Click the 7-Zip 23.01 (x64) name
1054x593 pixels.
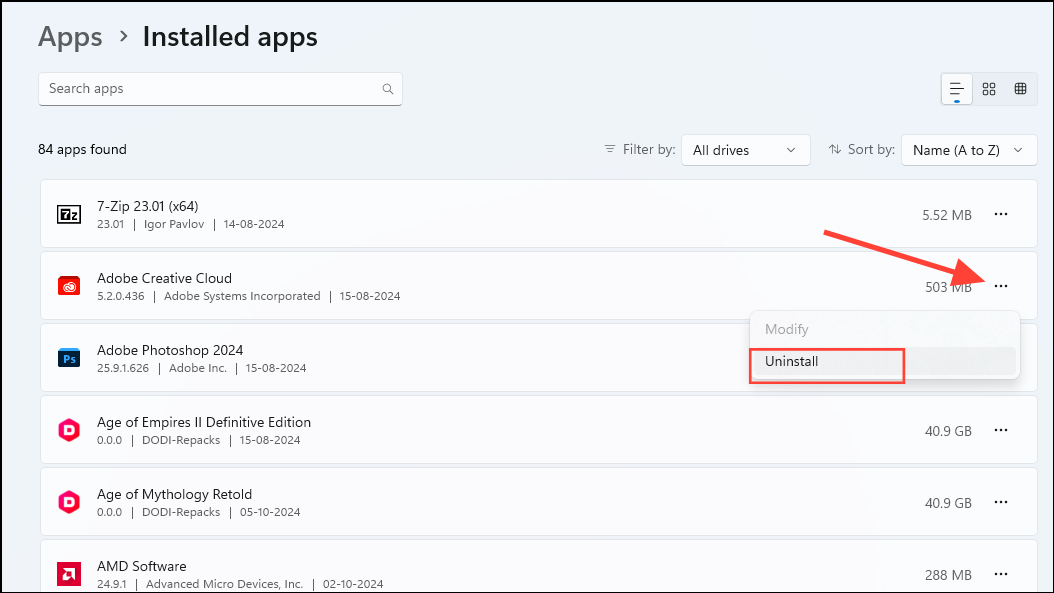[x=147, y=206]
